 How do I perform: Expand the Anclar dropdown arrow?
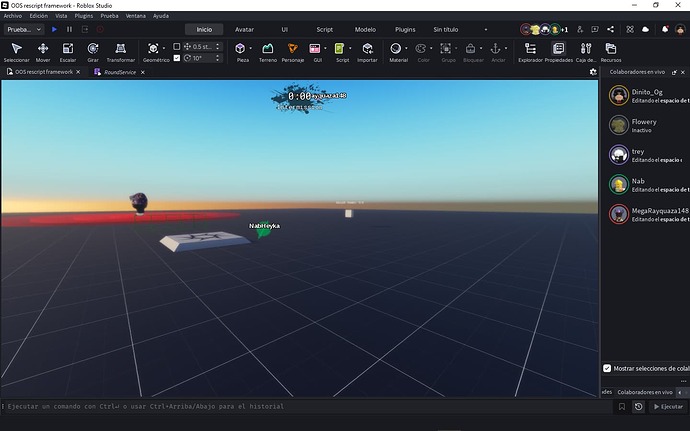(506, 48)
